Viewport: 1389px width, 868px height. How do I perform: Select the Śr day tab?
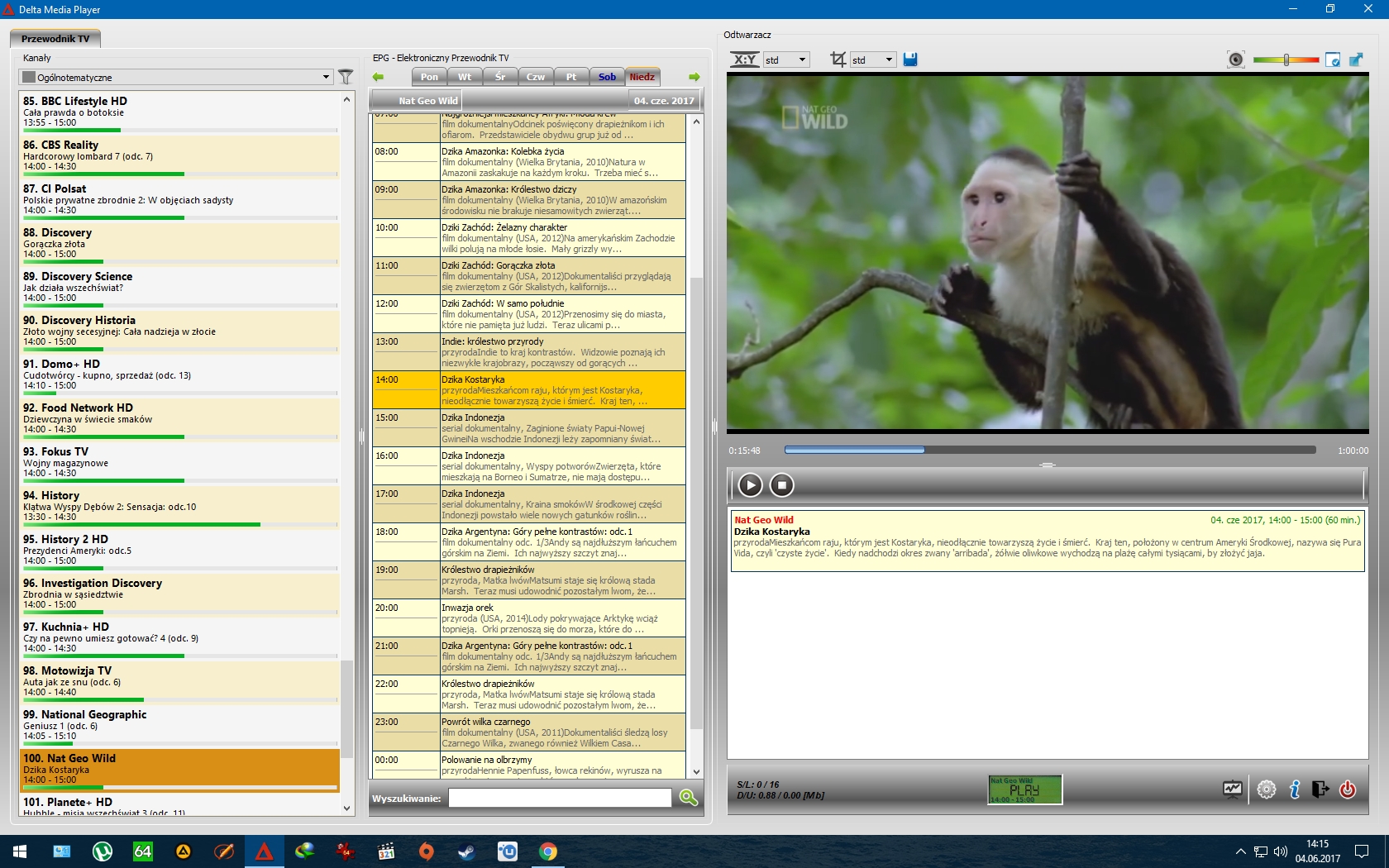(500, 77)
